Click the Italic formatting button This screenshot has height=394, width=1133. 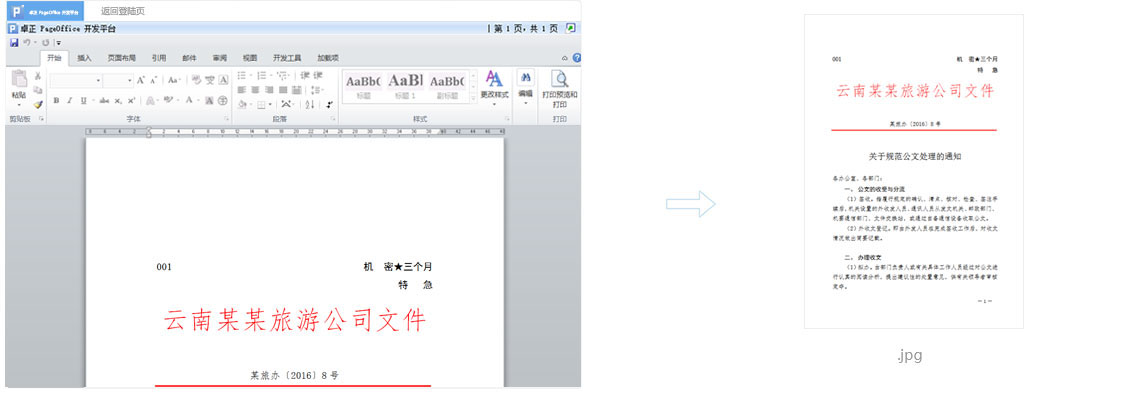[69, 100]
